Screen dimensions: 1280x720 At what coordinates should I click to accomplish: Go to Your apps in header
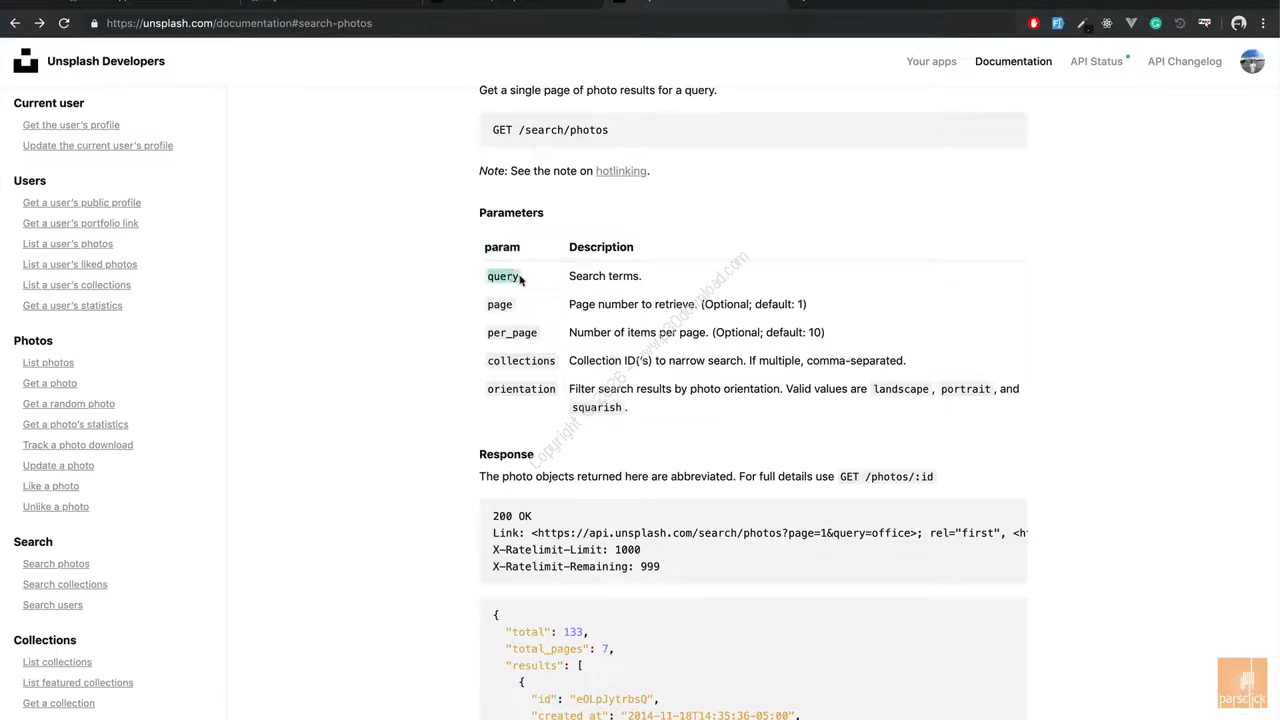point(931,61)
